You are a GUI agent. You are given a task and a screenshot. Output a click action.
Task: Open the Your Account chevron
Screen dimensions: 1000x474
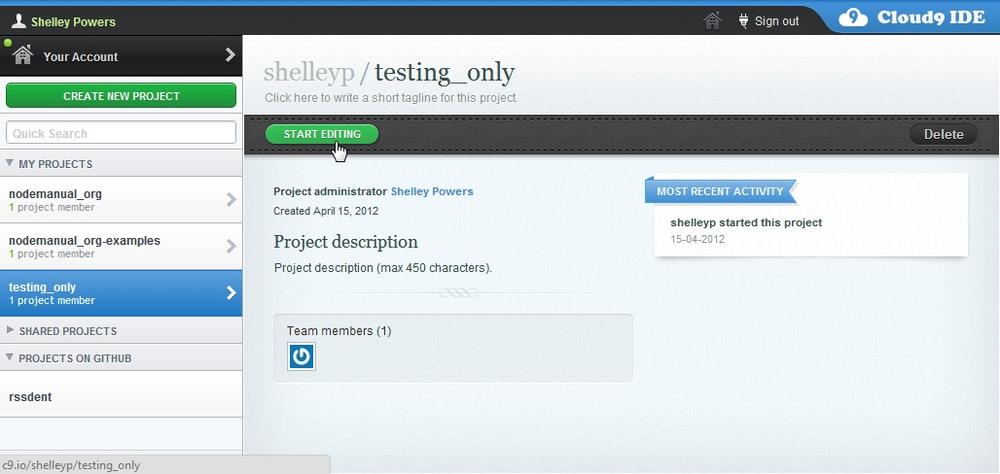pos(230,56)
